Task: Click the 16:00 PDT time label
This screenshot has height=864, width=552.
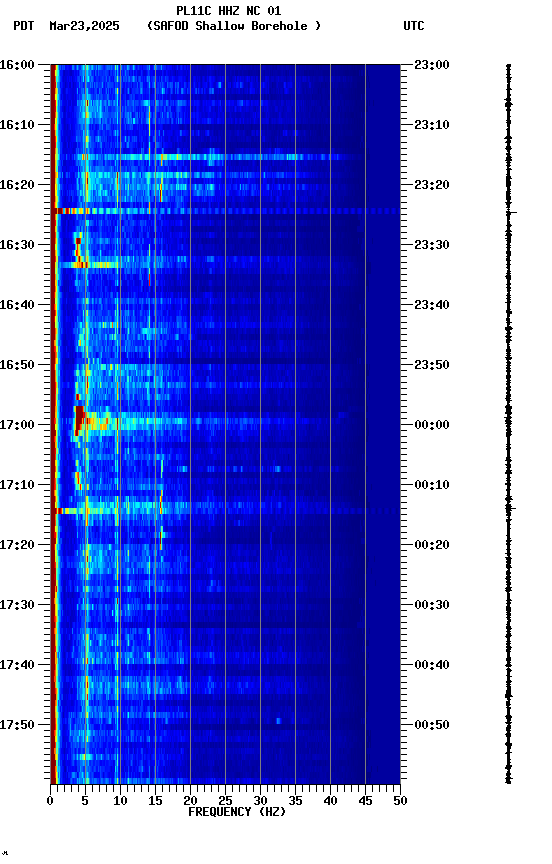Action: pos(17,65)
